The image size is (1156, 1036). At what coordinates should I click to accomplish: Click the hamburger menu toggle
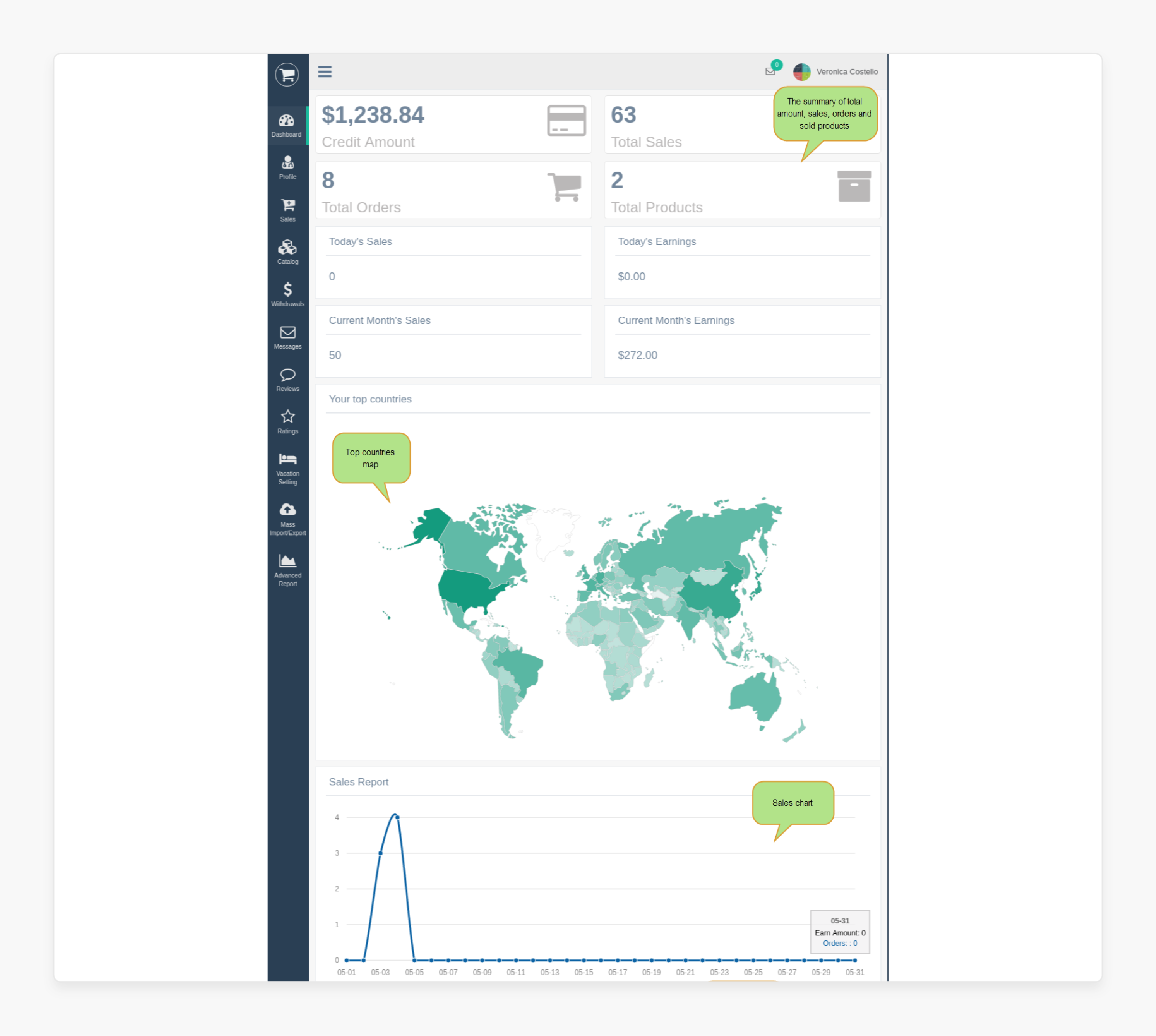(x=325, y=71)
